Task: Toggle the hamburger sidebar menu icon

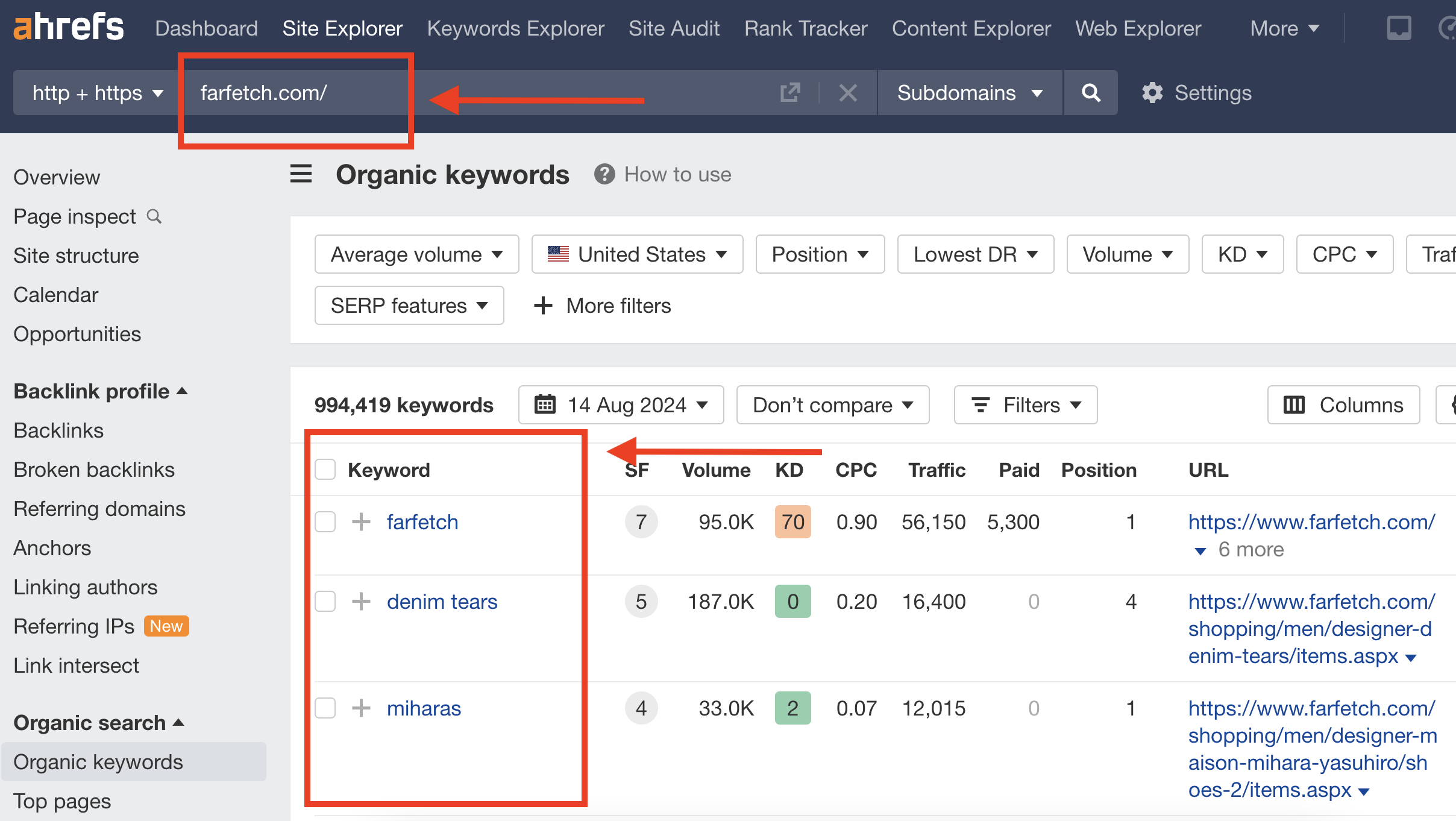Action: coord(301,174)
